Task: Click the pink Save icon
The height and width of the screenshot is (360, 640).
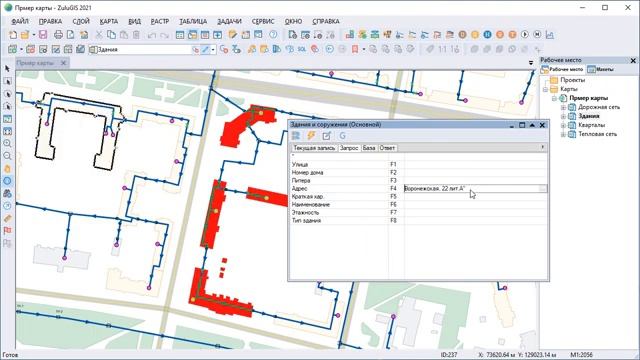Action: [43, 35]
